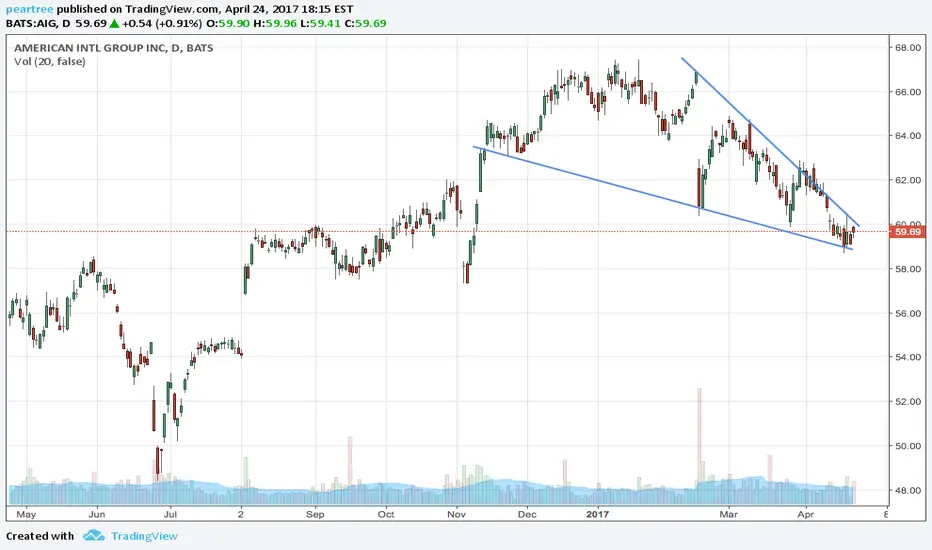This screenshot has width=932, height=550.
Task: Select the 48.00 price axis label
Action: tap(908, 491)
